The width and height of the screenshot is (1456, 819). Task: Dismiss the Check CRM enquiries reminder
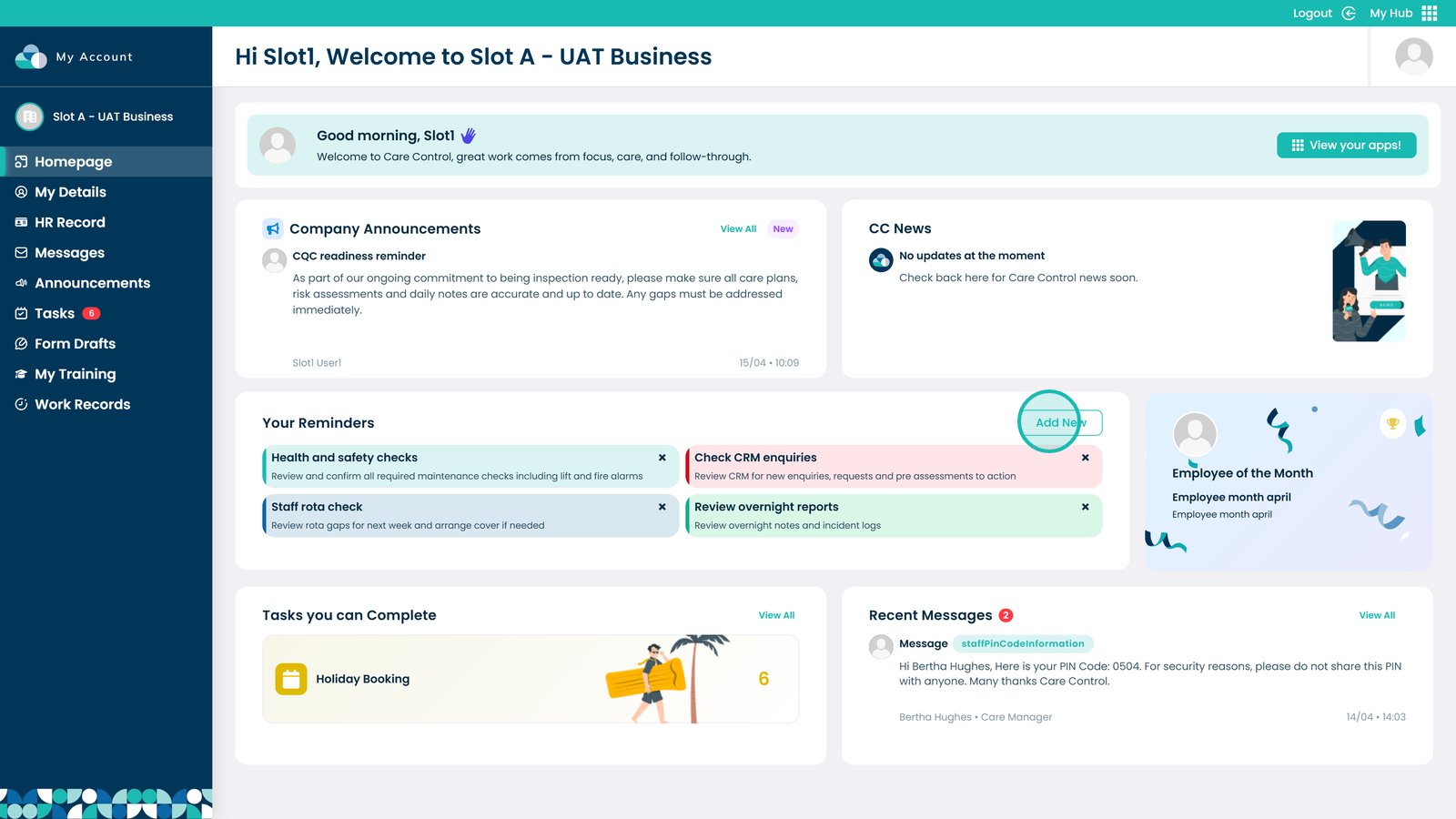(1085, 458)
